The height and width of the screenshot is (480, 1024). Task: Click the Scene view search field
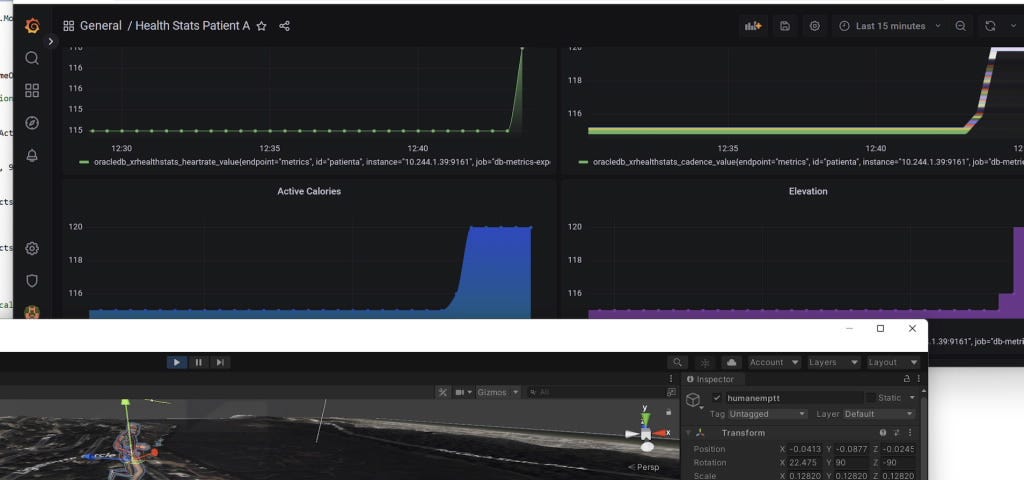pyautogui.click(x=594, y=392)
